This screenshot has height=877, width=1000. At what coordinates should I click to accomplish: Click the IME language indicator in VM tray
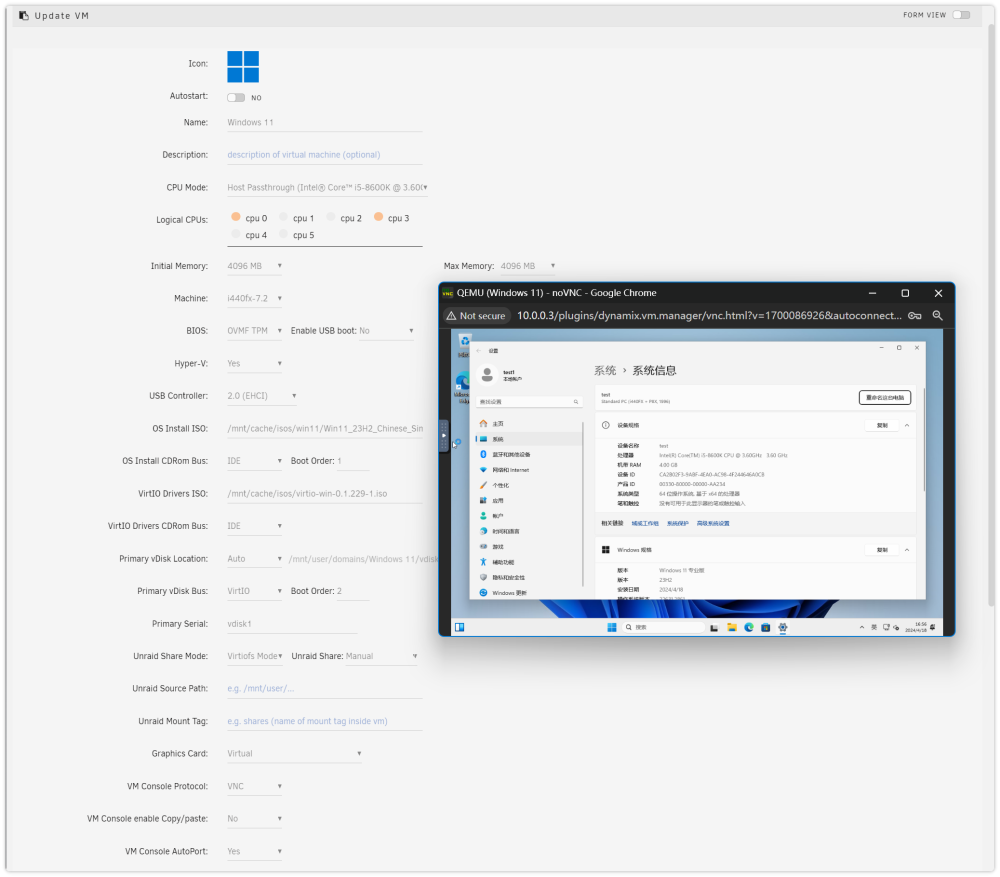click(874, 628)
